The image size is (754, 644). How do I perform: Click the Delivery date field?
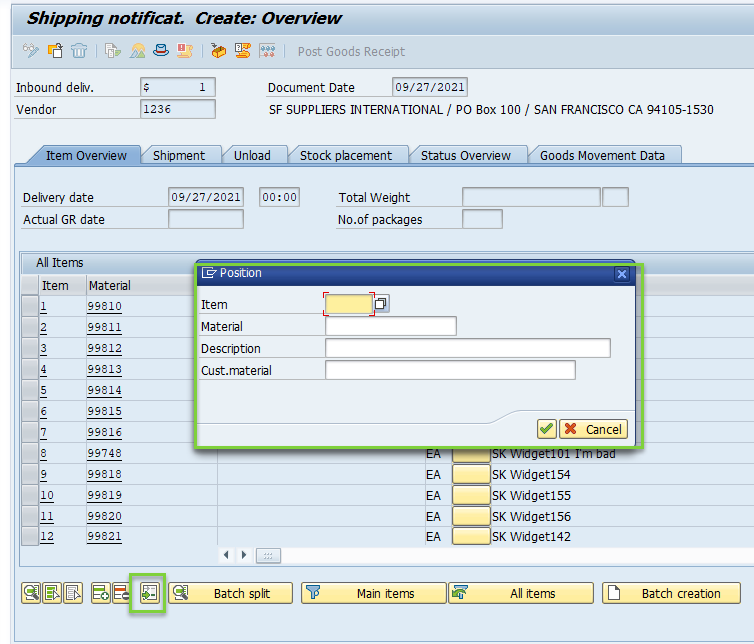206,197
